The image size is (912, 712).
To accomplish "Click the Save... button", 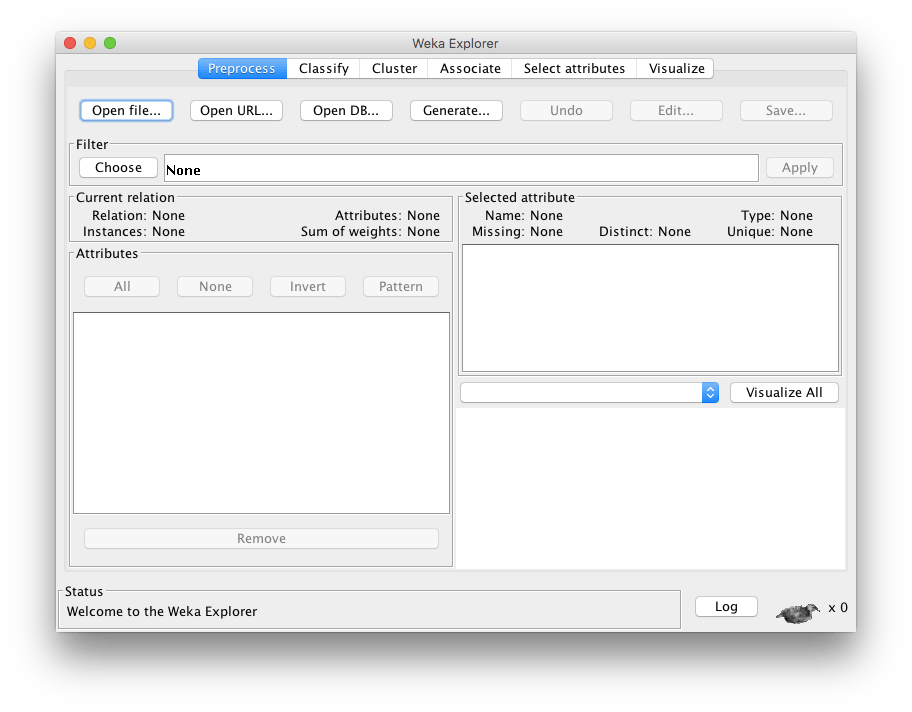I will tap(786, 111).
